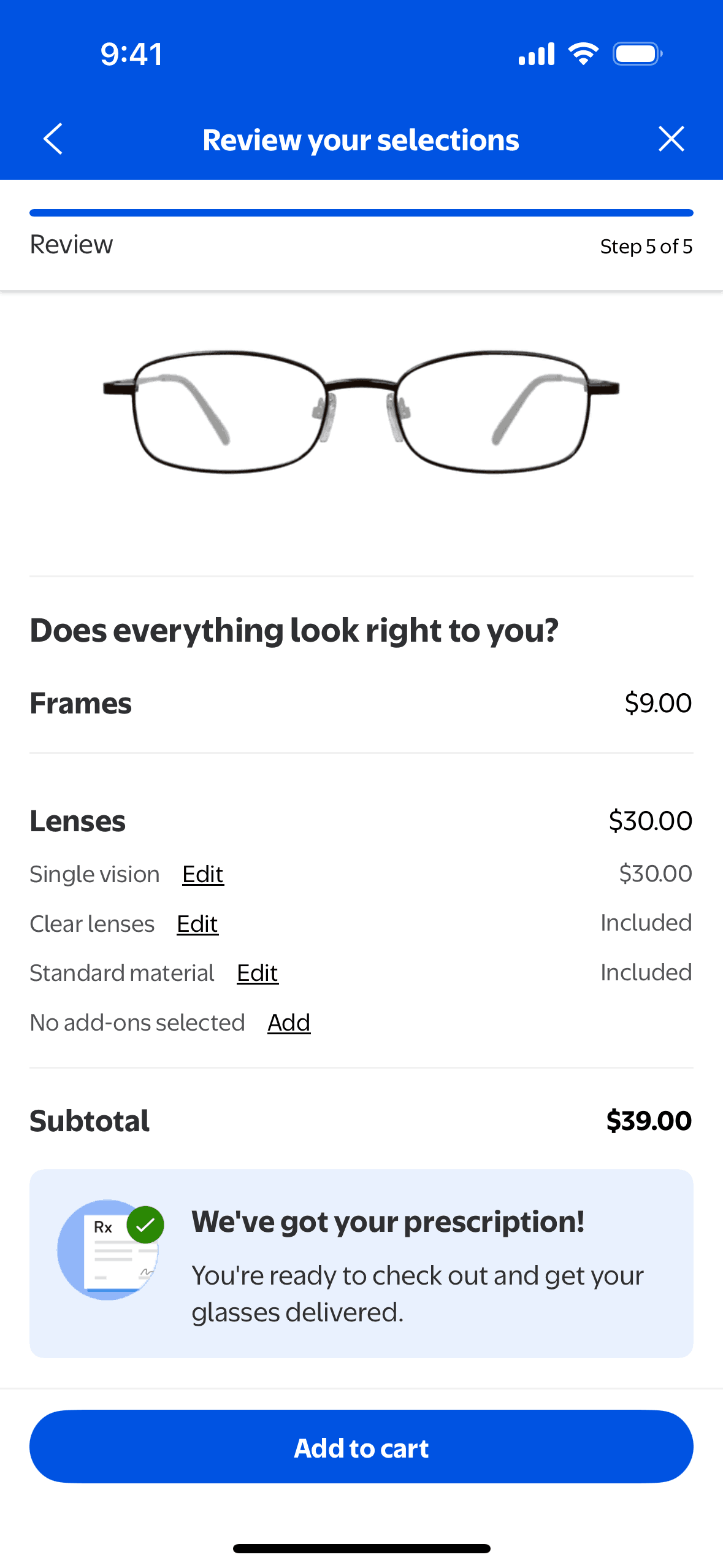Tap the Wi-Fi status icon
The width and height of the screenshot is (723, 1568).
pos(583,54)
